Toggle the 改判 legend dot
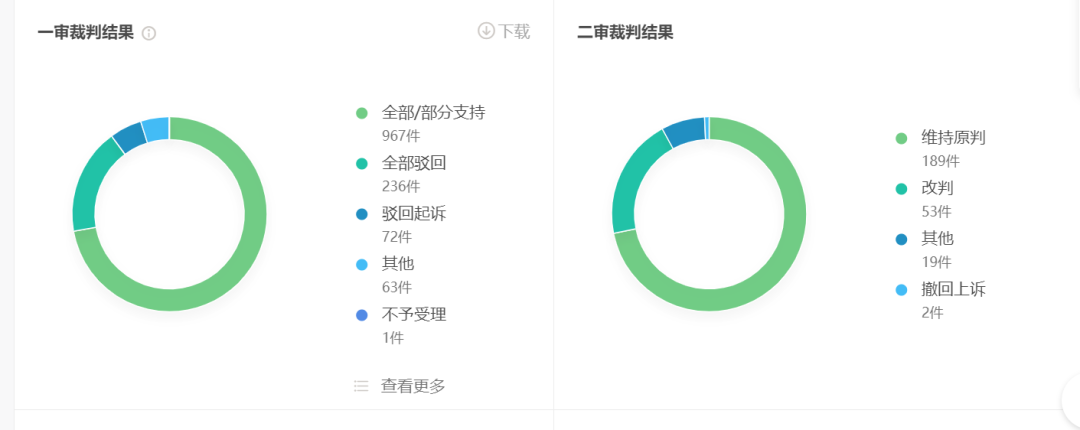Viewport: 1080px width, 430px height. pos(901,188)
